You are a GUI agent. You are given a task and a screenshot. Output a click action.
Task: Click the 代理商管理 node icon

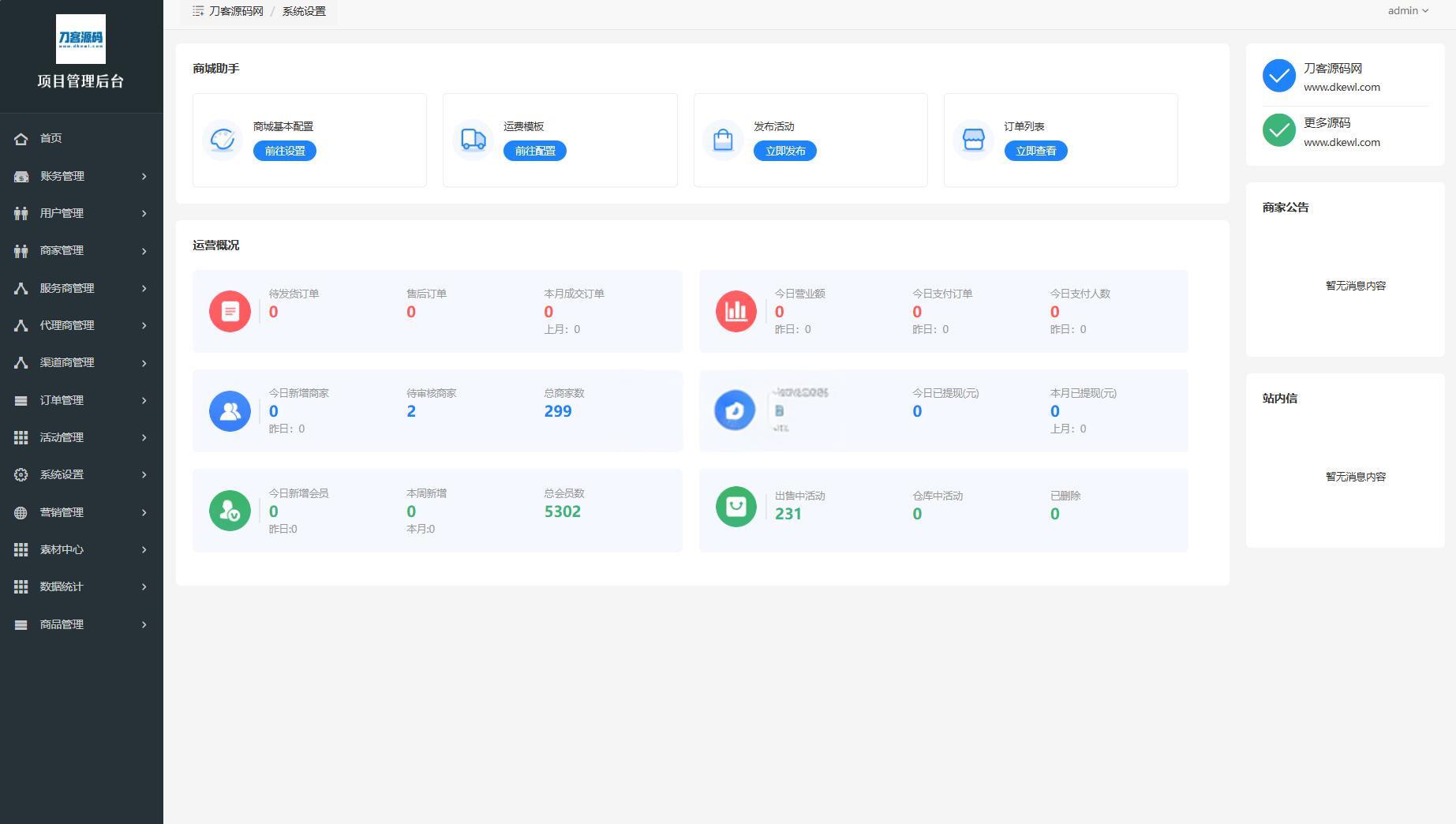pos(21,325)
